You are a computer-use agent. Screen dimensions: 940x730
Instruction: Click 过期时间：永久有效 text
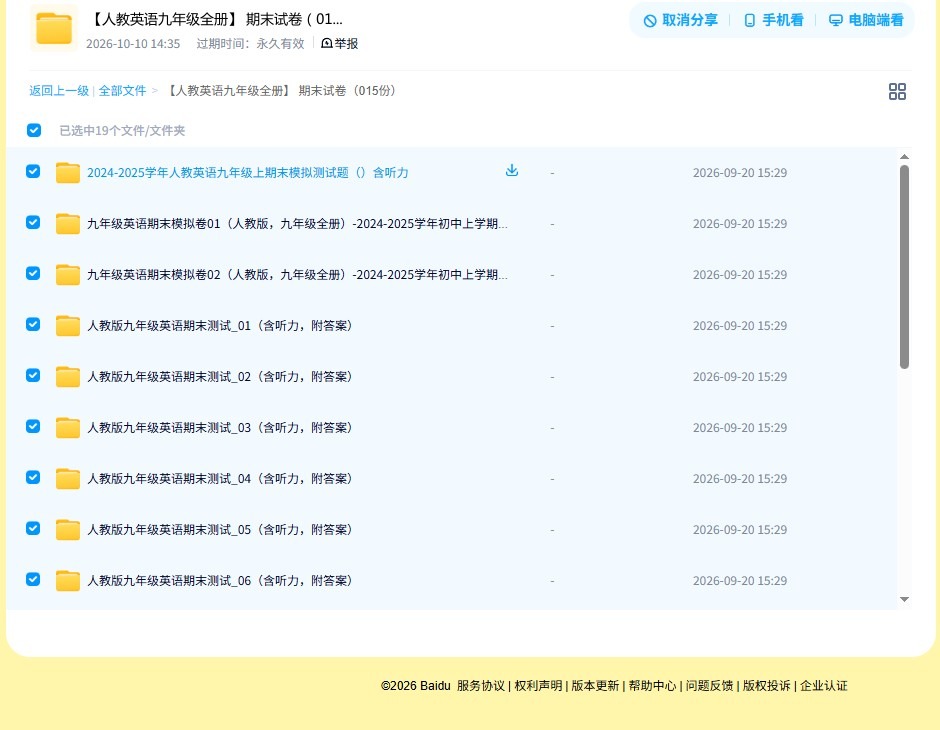251,44
